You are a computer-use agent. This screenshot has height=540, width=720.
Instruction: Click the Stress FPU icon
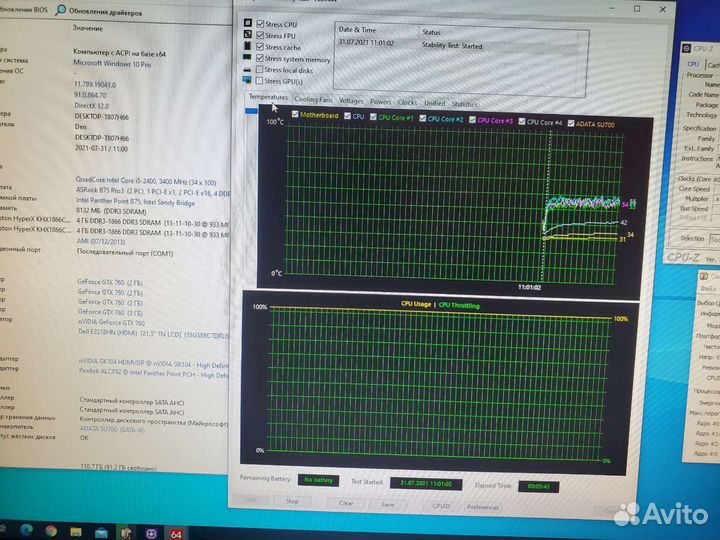248,34
